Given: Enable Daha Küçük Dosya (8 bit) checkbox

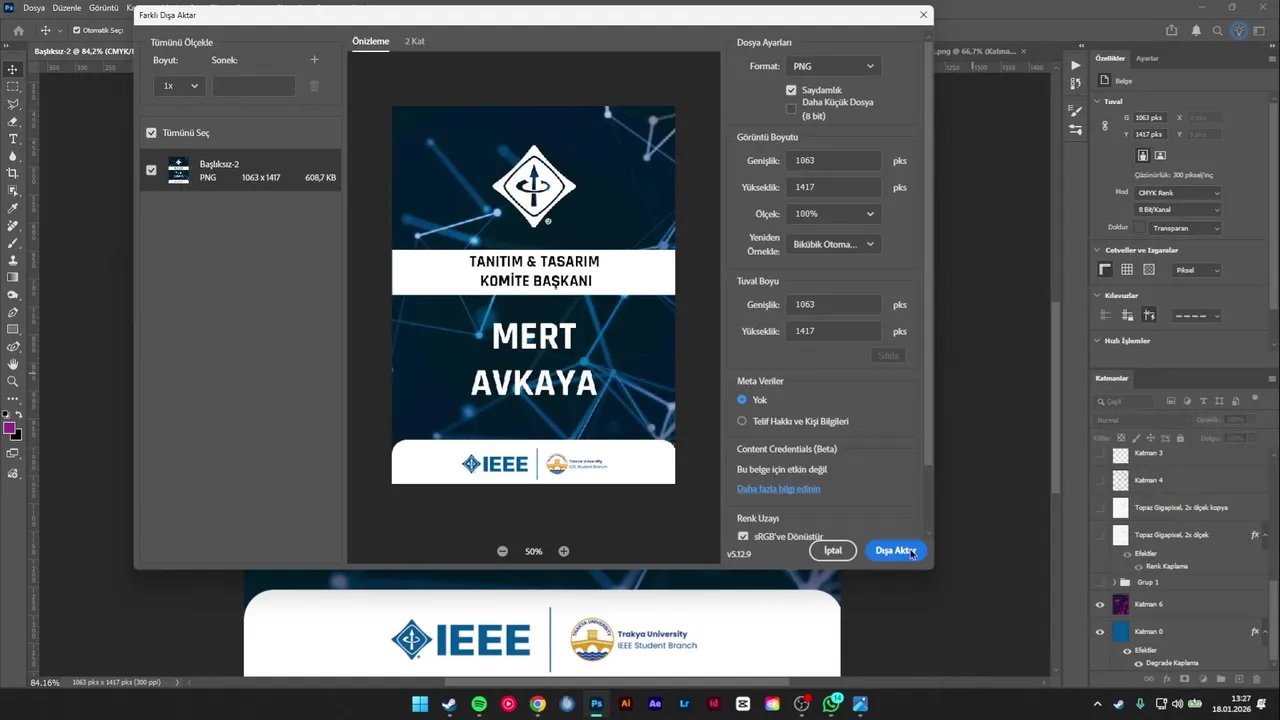Looking at the screenshot, I should point(791,108).
